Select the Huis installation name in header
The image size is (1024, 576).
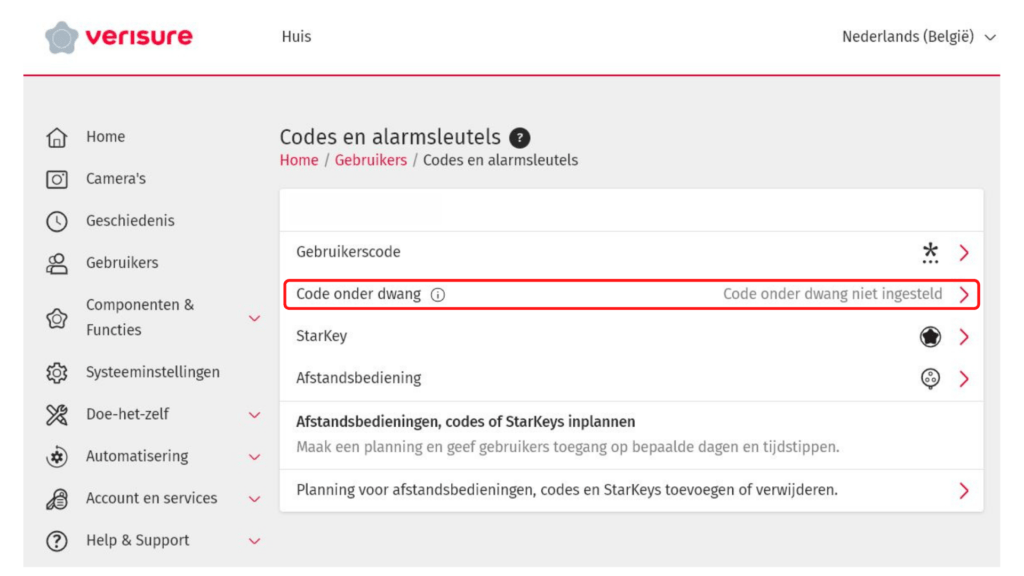click(x=296, y=37)
